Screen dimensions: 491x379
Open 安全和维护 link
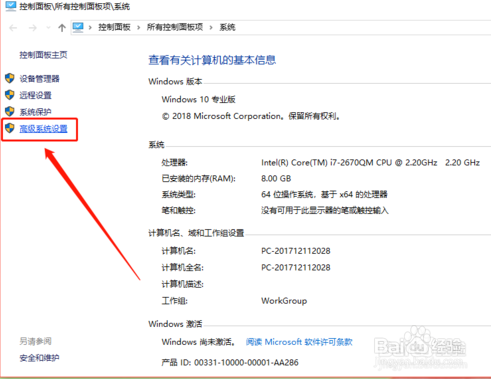coord(39,358)
